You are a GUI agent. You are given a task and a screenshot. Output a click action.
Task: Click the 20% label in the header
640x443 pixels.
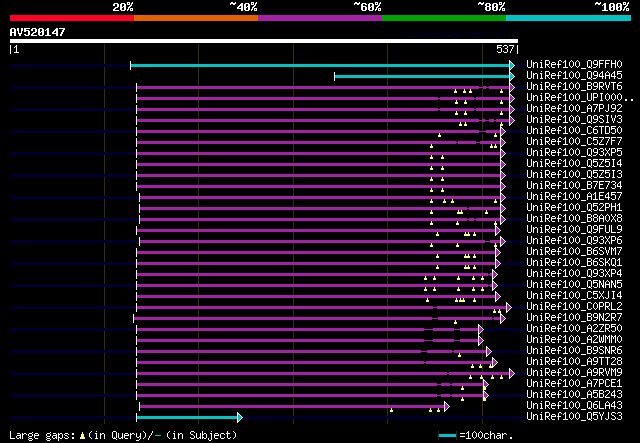[123, 7]
